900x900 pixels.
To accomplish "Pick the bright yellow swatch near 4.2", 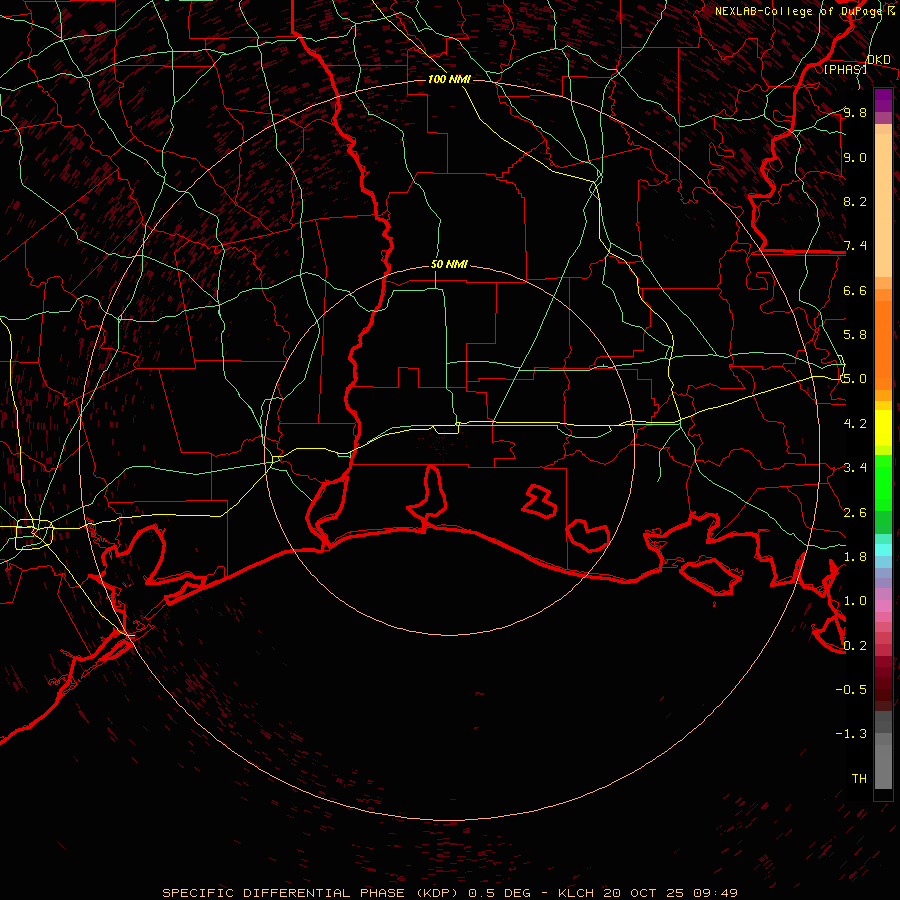I will (x=883, y=428).
